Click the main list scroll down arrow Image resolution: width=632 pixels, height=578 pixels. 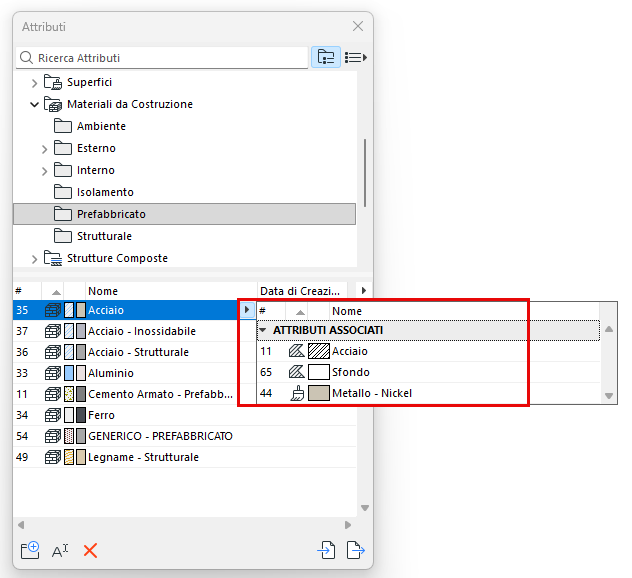[365, 508]
